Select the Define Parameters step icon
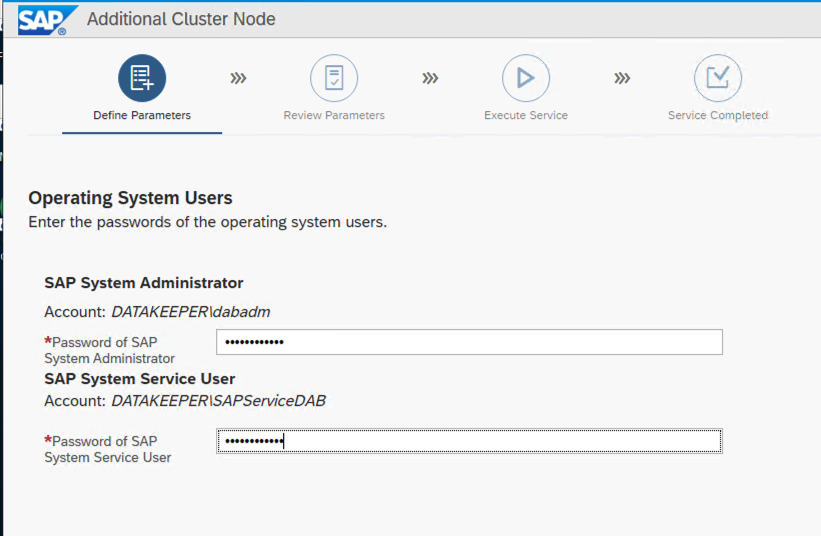Screen dimensions: 821x536 click(142, 78)
